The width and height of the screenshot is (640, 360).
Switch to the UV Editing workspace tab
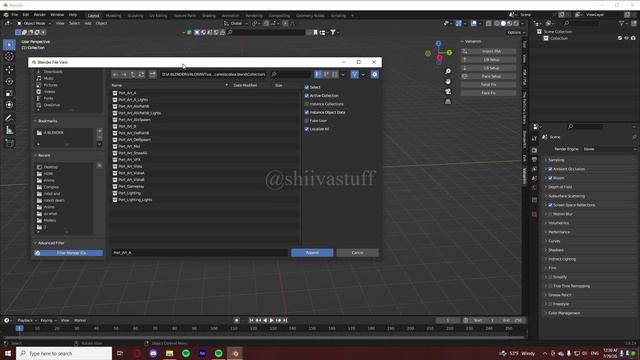(158, 16)
